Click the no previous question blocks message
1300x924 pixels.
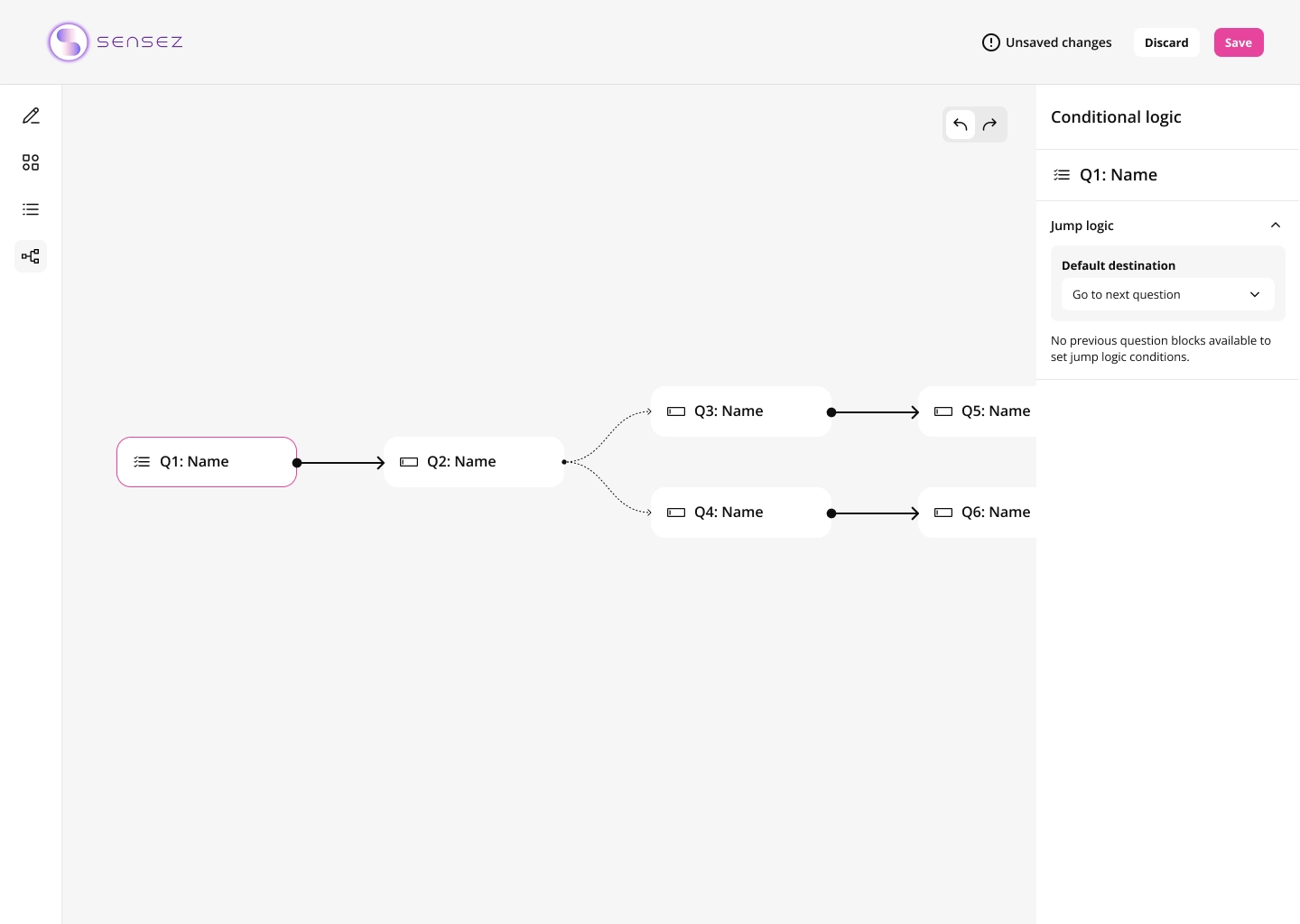1161,348
